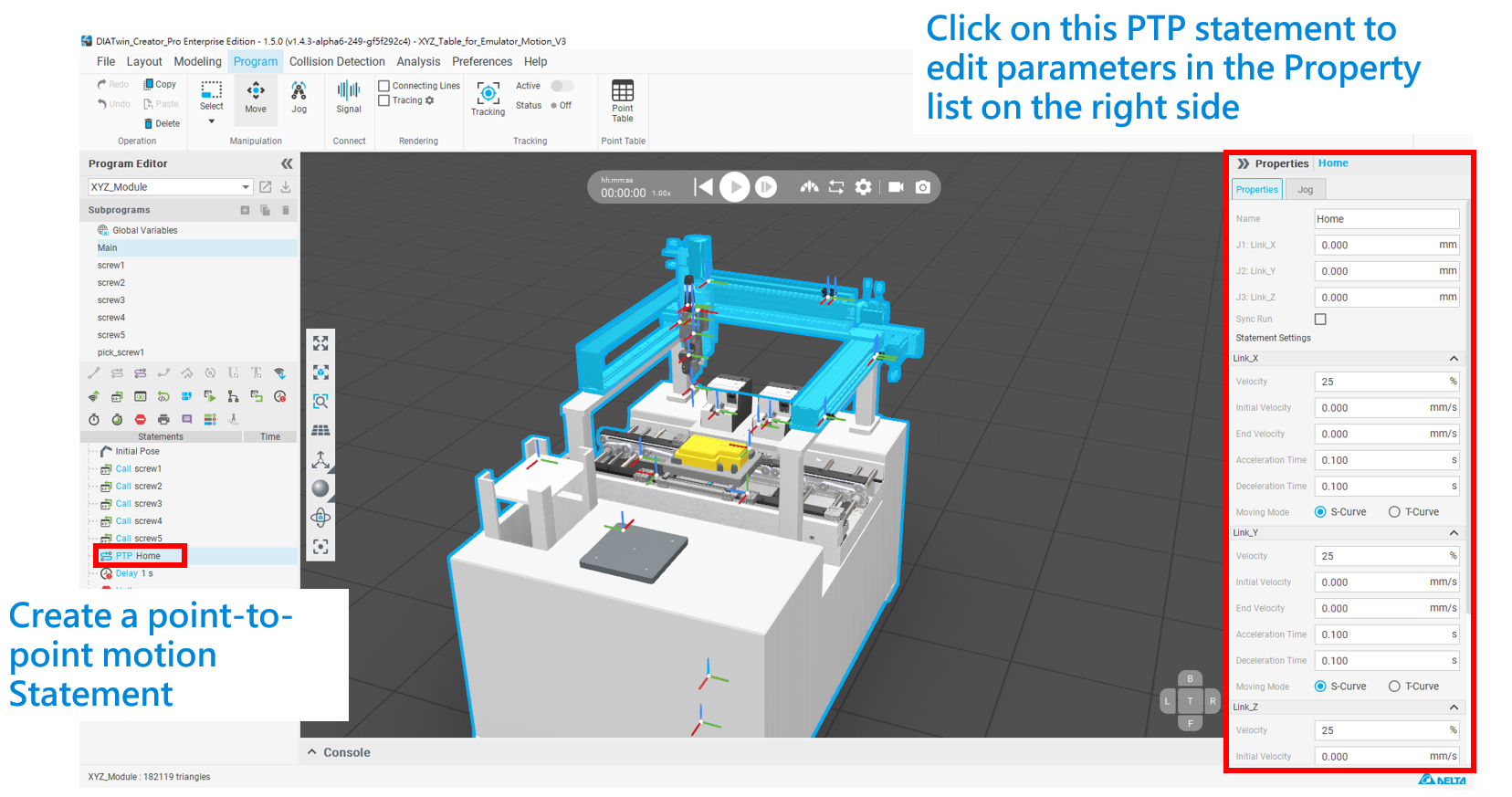Toggle the Active tracking switch
Viewport: 1512px width, 797px height.
coord(562,86)
